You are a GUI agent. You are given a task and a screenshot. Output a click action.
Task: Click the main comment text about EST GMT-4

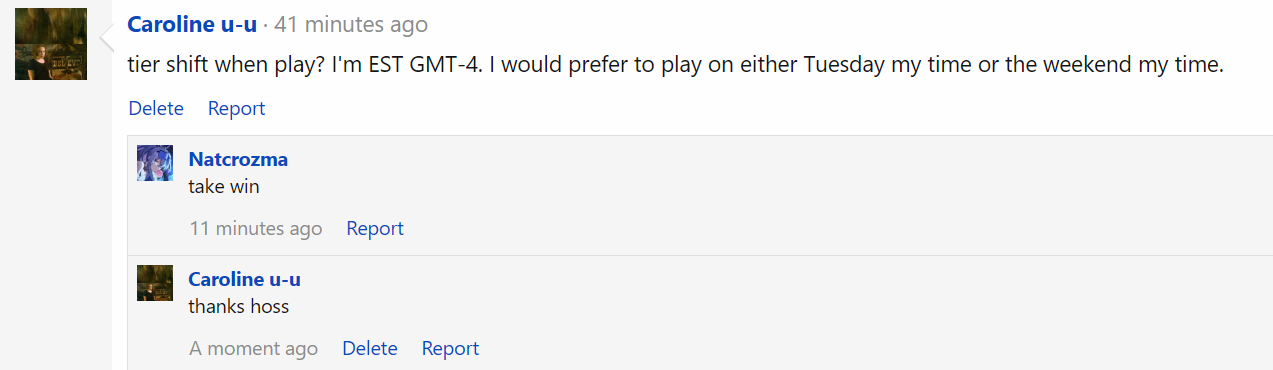pos(676,66)
